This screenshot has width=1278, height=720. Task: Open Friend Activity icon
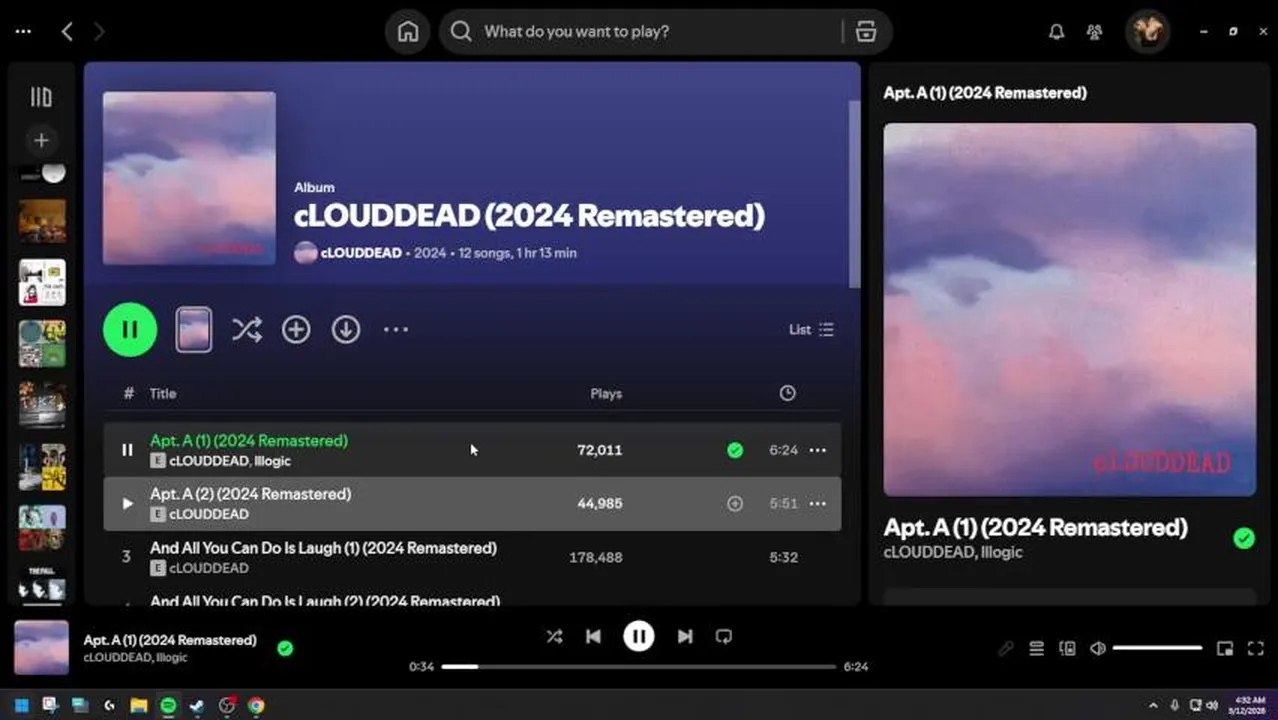click(1094, 32)
